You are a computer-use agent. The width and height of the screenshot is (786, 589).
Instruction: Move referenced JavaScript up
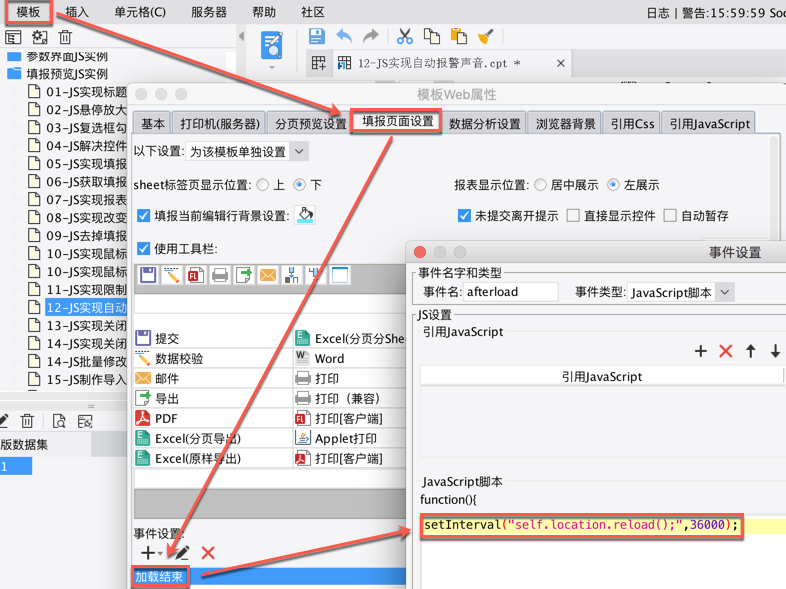tap(750, 351)
